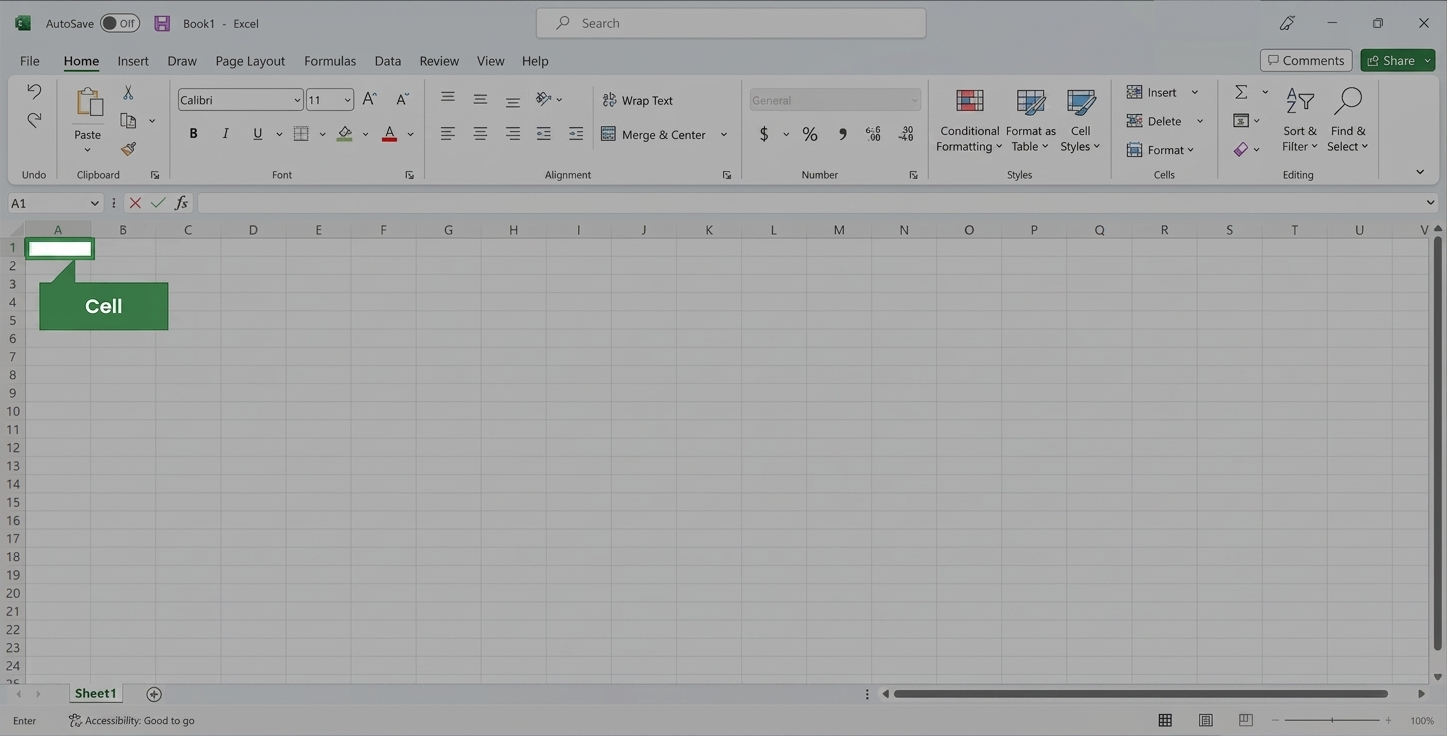1447x736 pixels.
Task: Click Accessibility: Good to go status
Action: (131, 720)
